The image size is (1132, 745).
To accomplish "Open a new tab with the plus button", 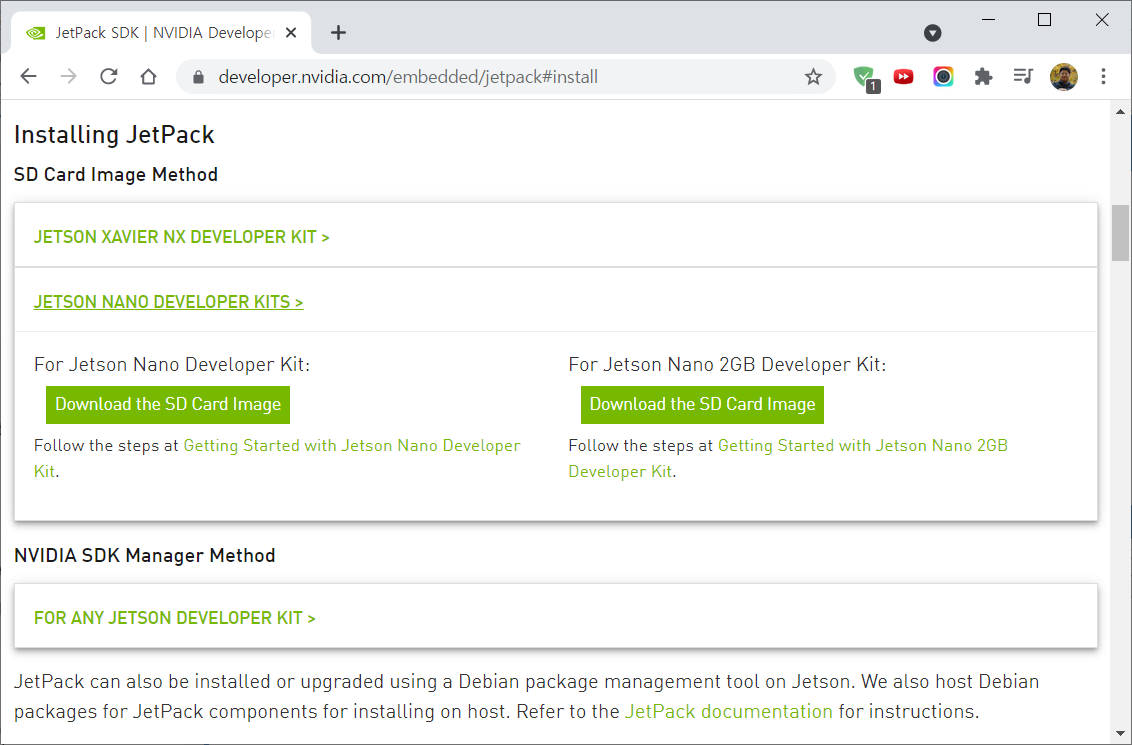I will pyautogui.click(x=339, y=32).
